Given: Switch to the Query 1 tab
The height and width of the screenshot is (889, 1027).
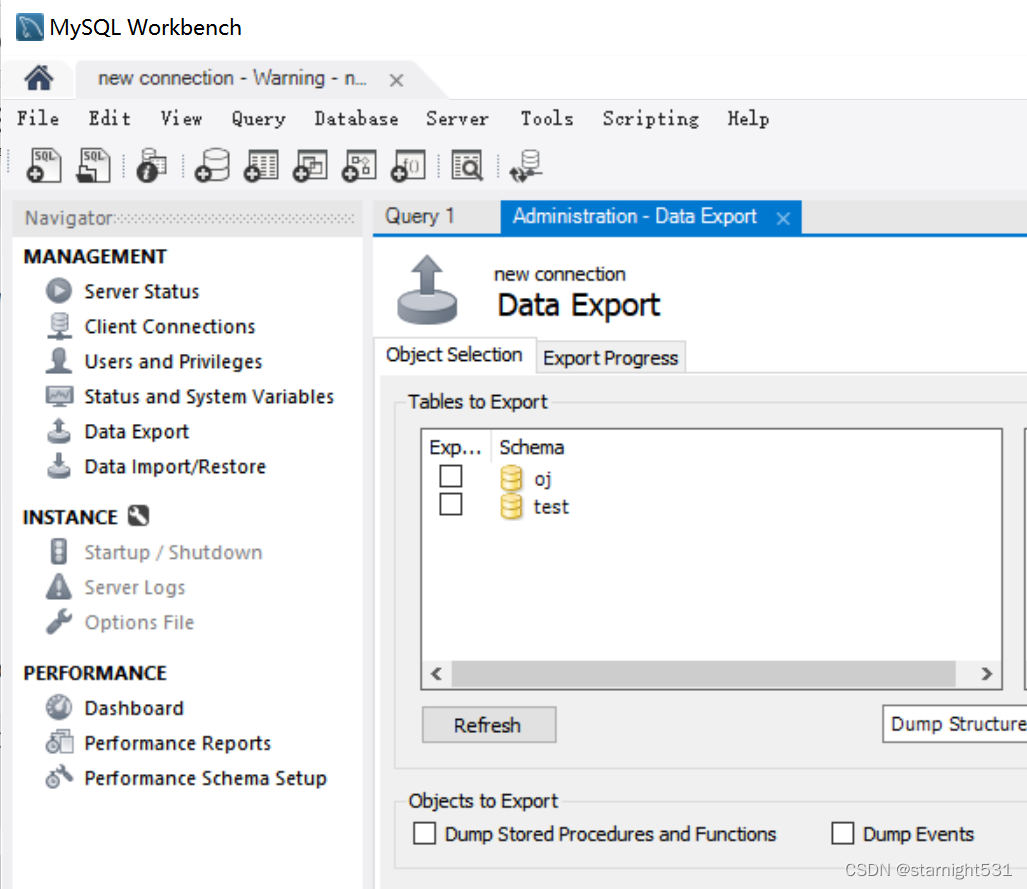Looking at the screenshot, I should pos(436,216).
